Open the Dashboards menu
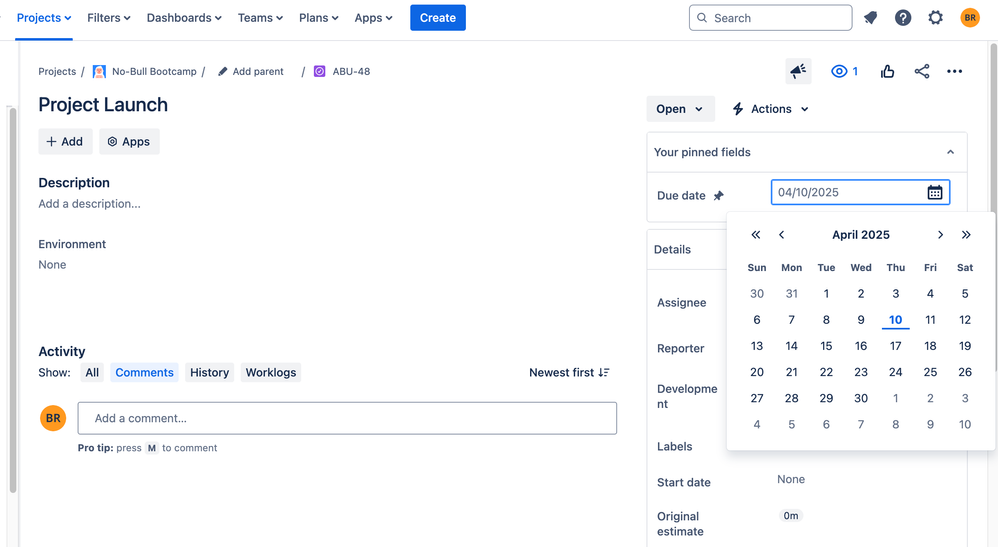This screenshot has height=547, width=998. coord(184,18)
